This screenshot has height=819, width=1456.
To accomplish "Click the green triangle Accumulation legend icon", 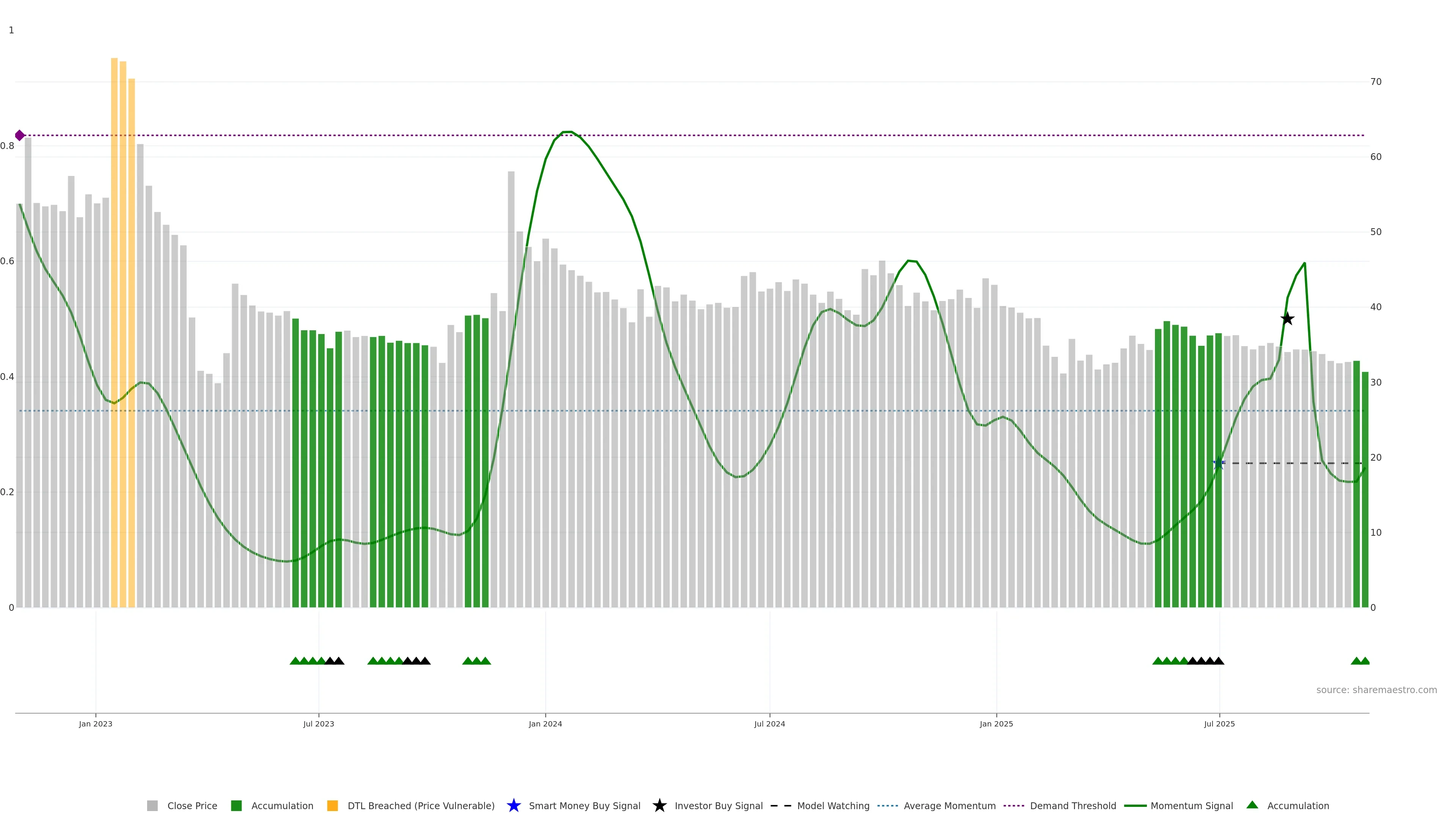I will (1252, 805).
